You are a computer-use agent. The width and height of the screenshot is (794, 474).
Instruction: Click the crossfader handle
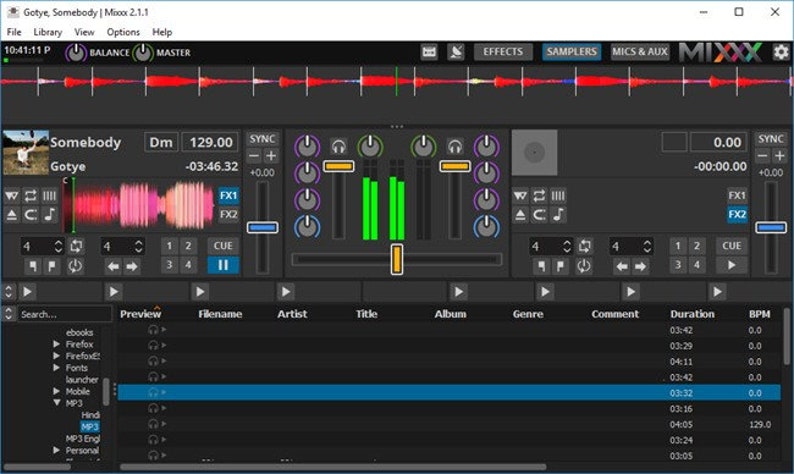coord(397,259)
